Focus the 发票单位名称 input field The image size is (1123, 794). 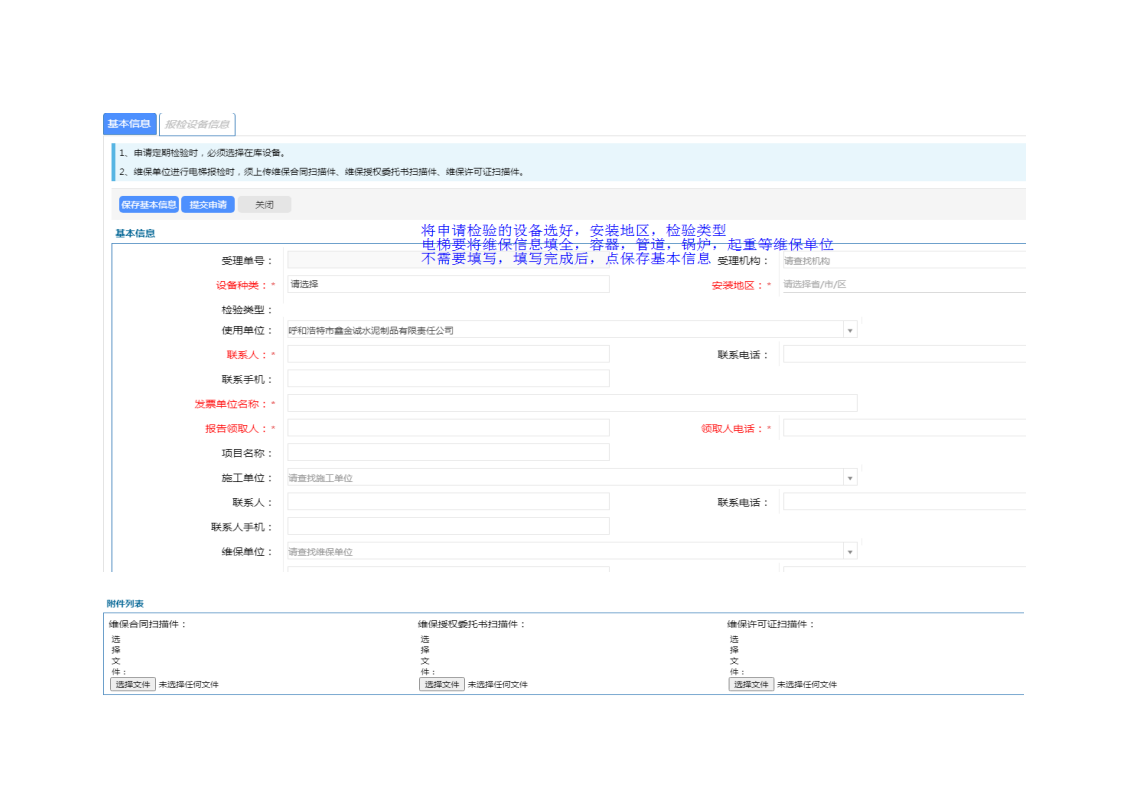(572, 404)
